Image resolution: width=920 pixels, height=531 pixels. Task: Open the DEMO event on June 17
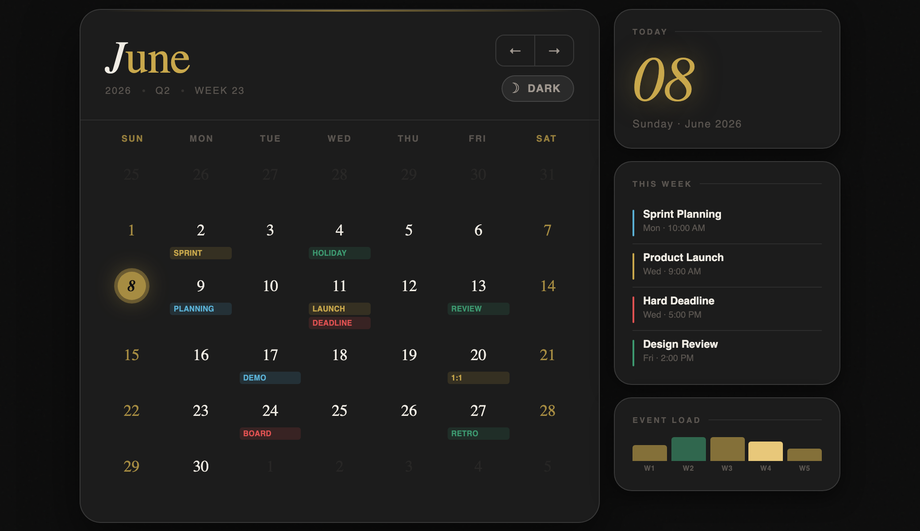click(x=270, y=378)
